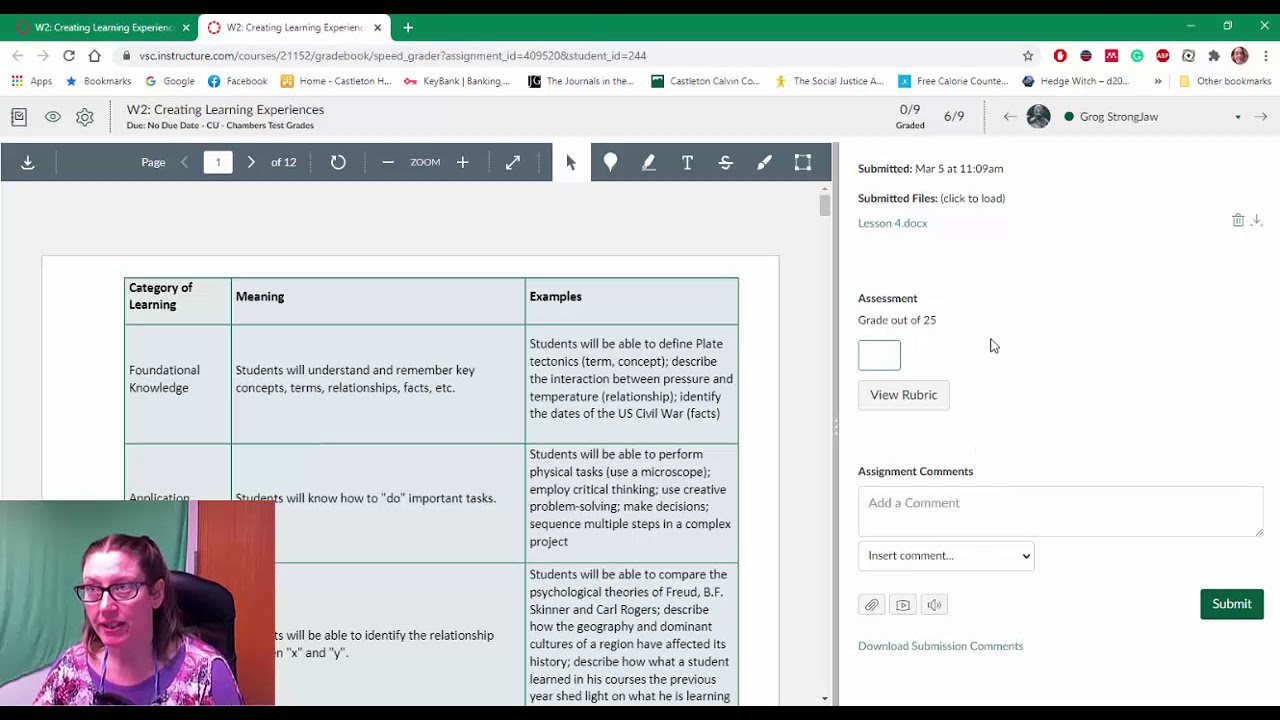The height and width of the screenshot is (720, 1280).
Task: Open the Lesson 4.docx submission file
Action: click(892, 223)
